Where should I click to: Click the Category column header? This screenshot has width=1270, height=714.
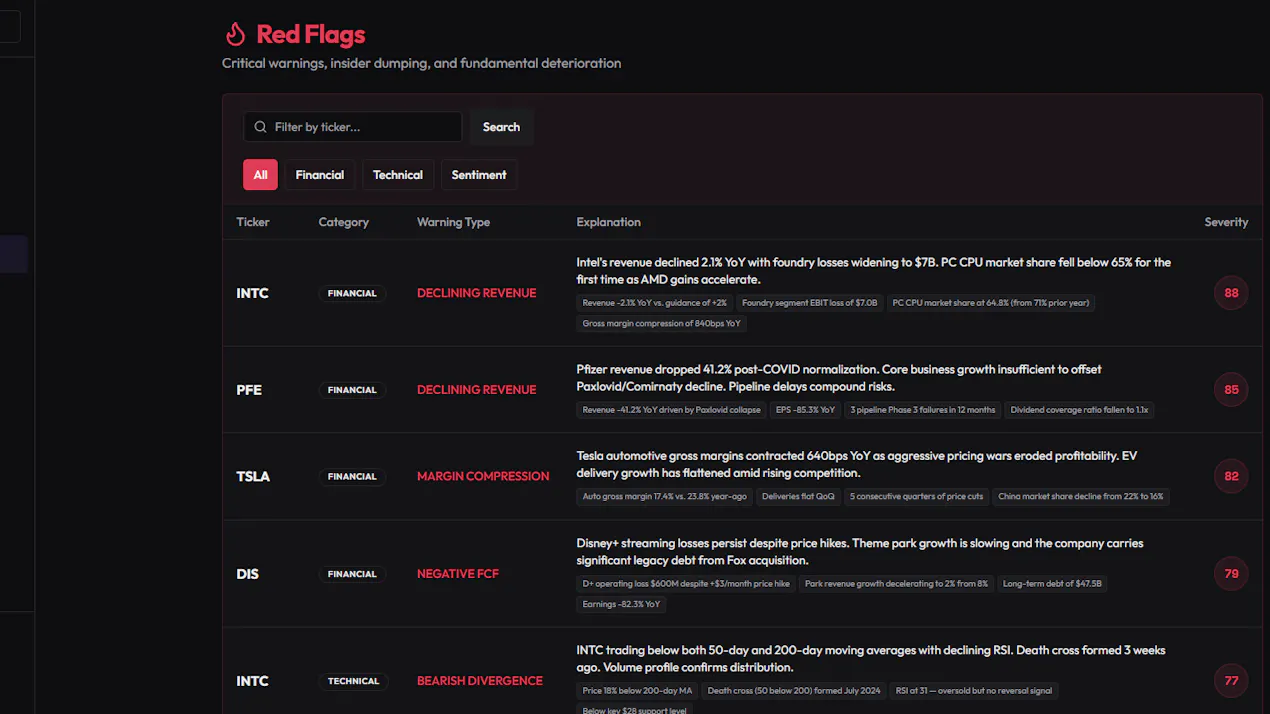tap(344, 222)
